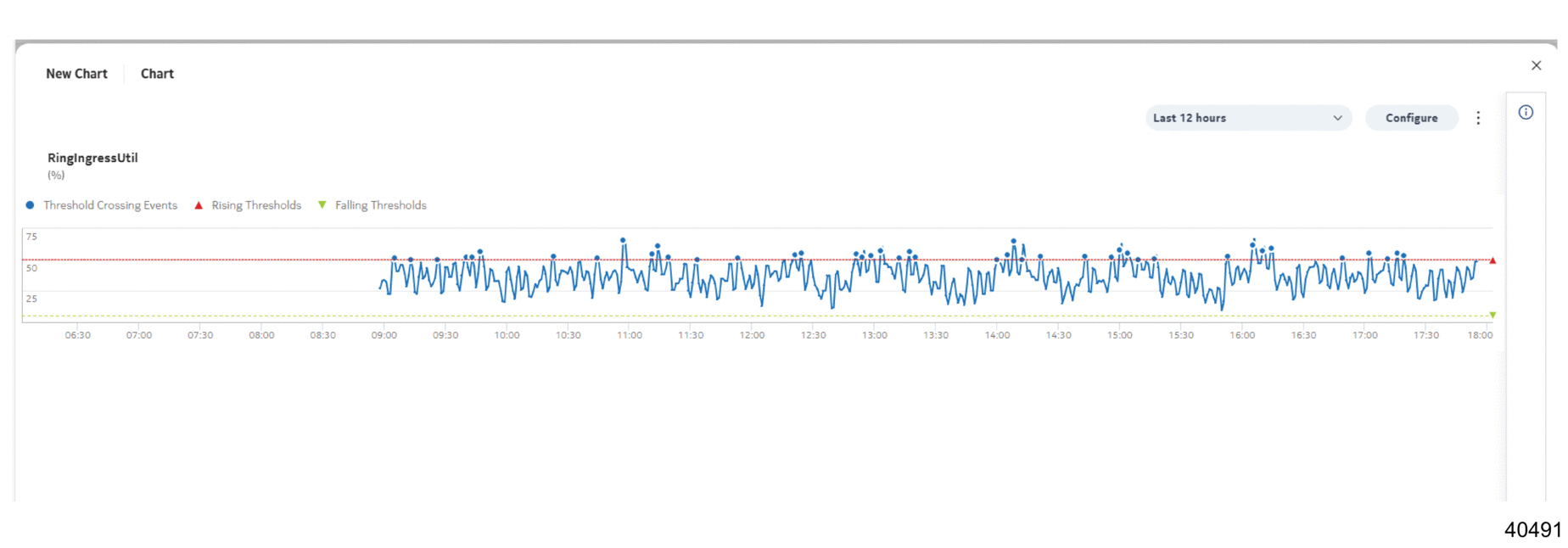Toggle the Threshold Crossing Events legend entry
This screenshot has height=548, width=1568.
(102, 205)
